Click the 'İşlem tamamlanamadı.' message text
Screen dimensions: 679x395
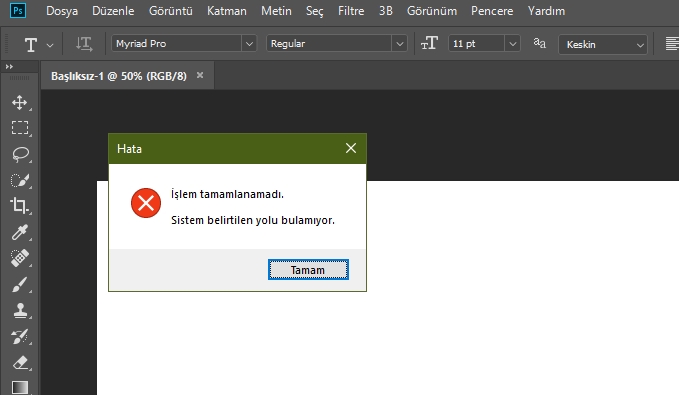227,194
